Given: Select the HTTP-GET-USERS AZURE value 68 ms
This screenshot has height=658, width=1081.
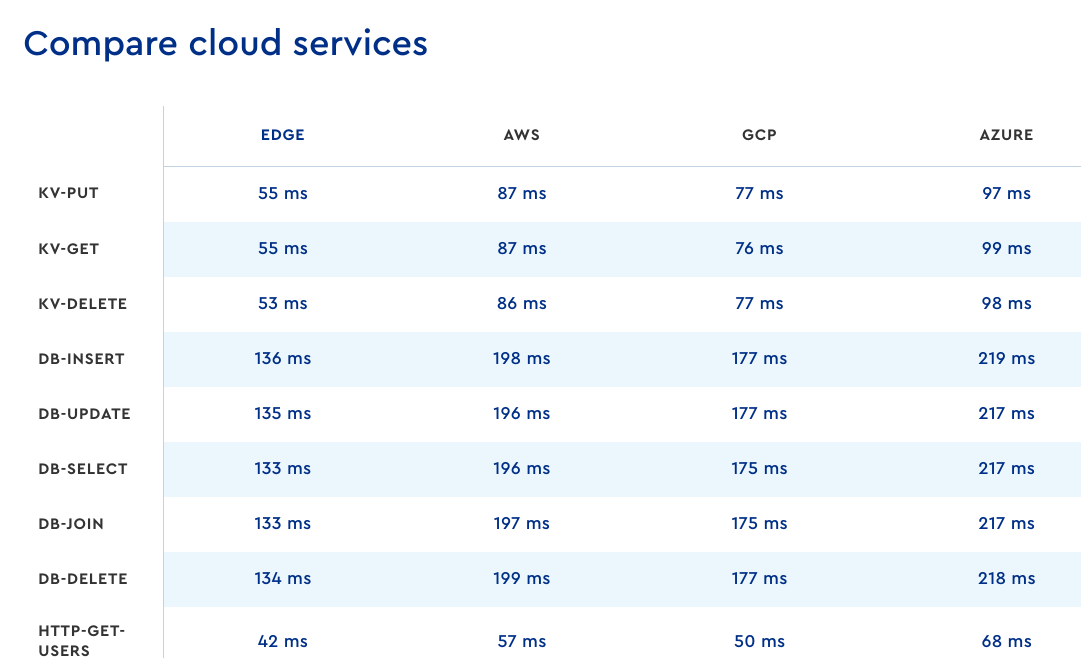Looking at the screenshot, I should coord(1007,642).
